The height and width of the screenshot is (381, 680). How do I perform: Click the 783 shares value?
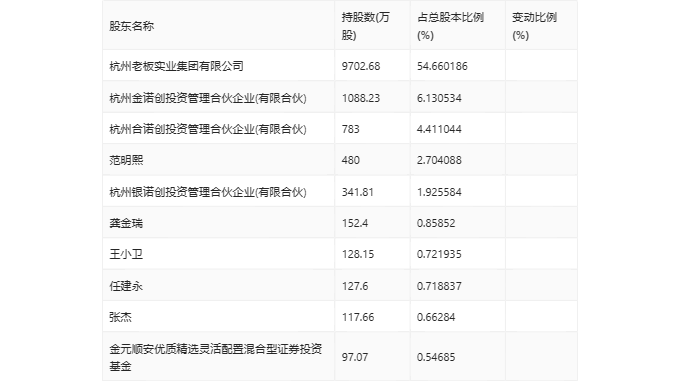(350, 129)
